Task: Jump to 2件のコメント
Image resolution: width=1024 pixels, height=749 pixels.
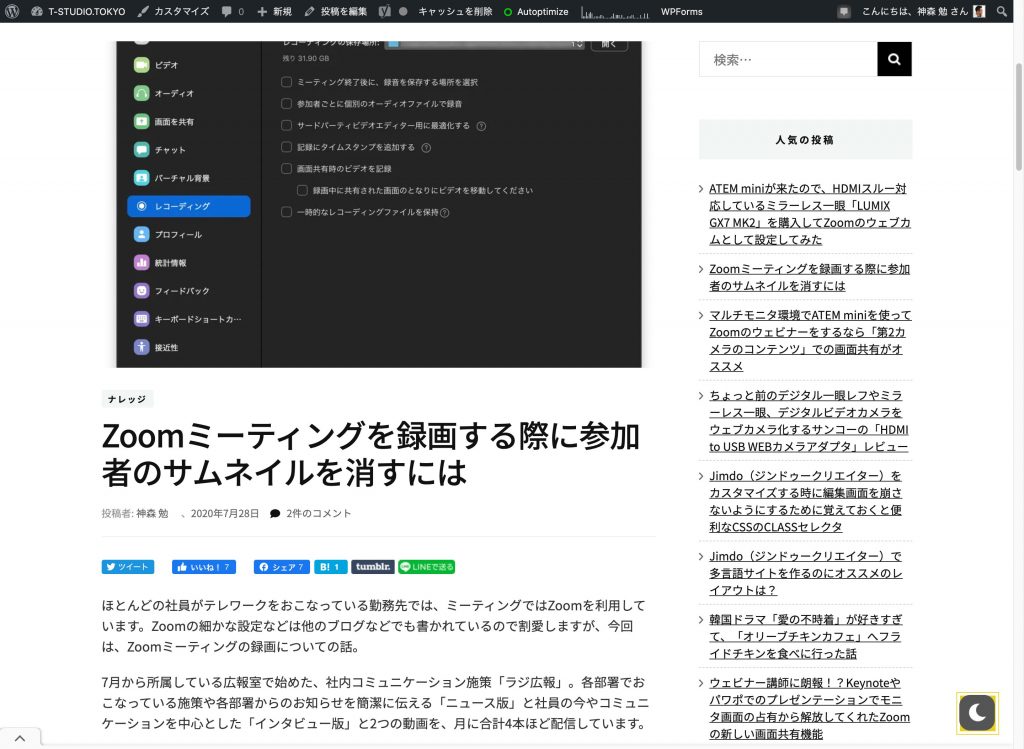Action: (319, 513)
